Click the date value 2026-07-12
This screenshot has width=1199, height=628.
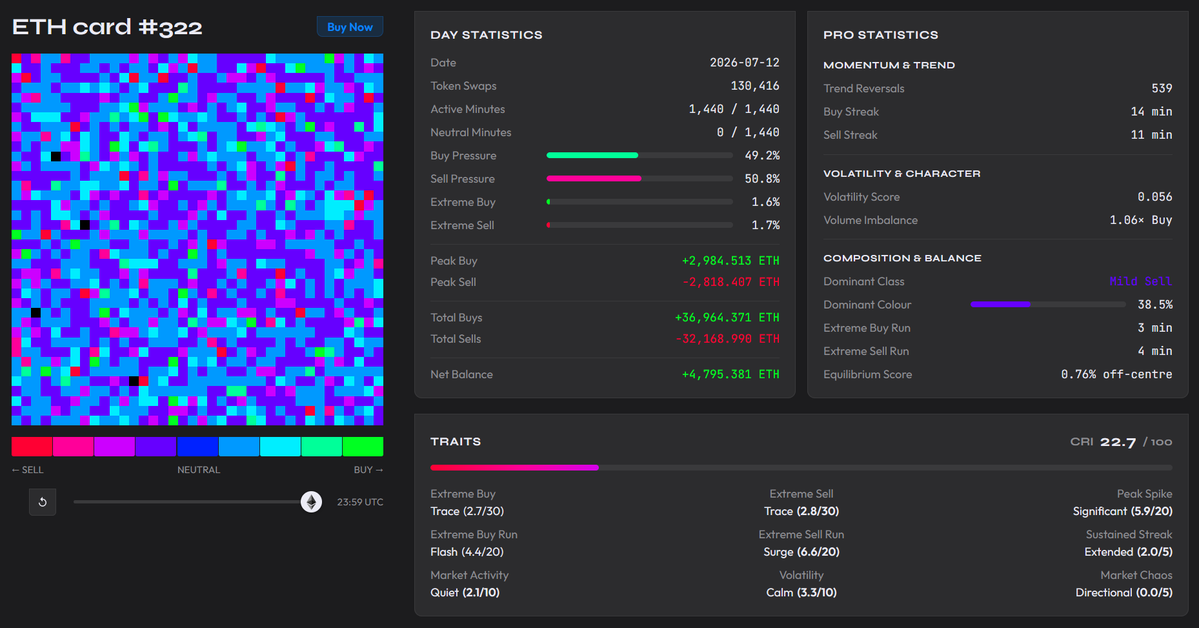[x=745, y=63]
